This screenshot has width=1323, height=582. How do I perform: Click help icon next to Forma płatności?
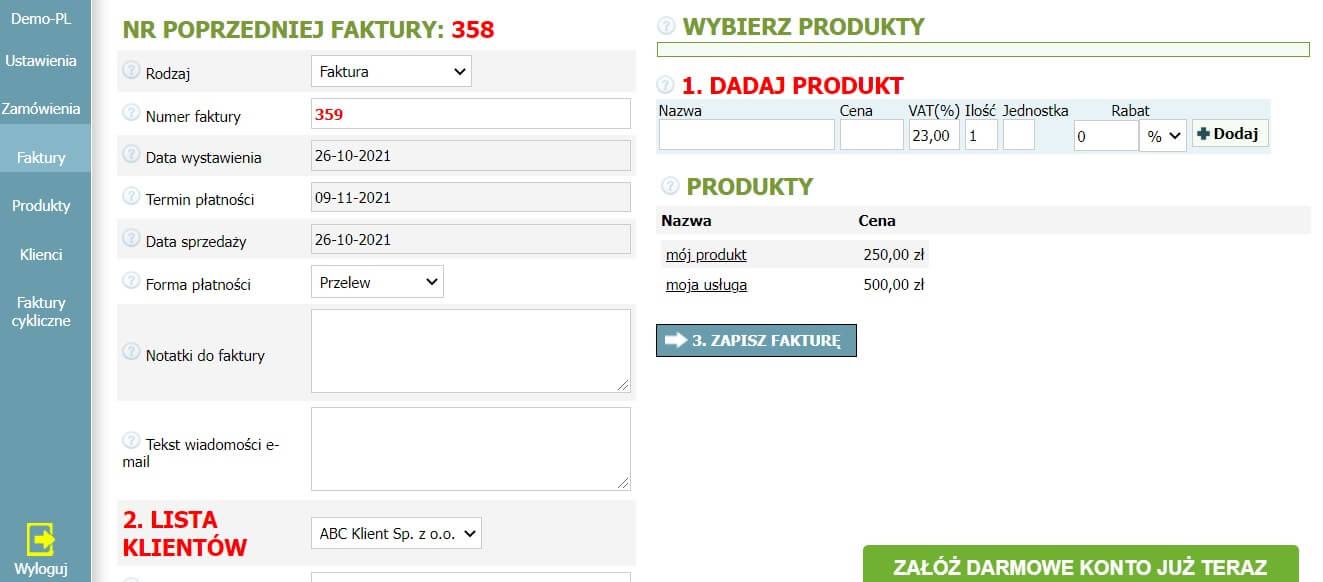point(130,280)
